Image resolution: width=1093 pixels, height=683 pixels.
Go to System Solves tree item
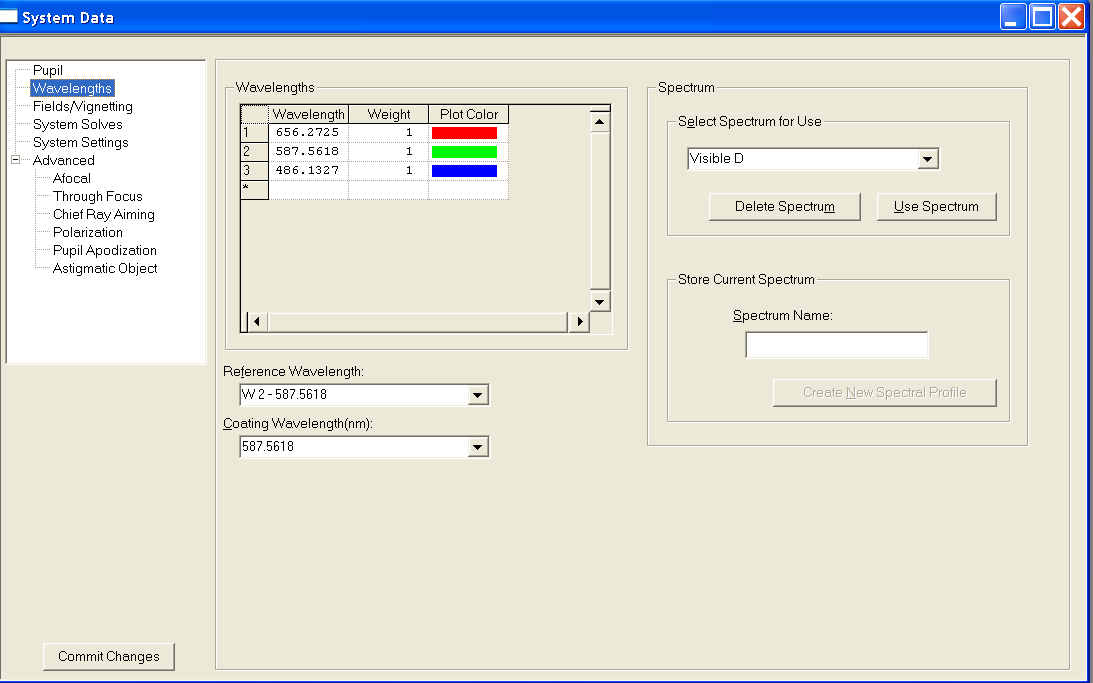(77, 125)
